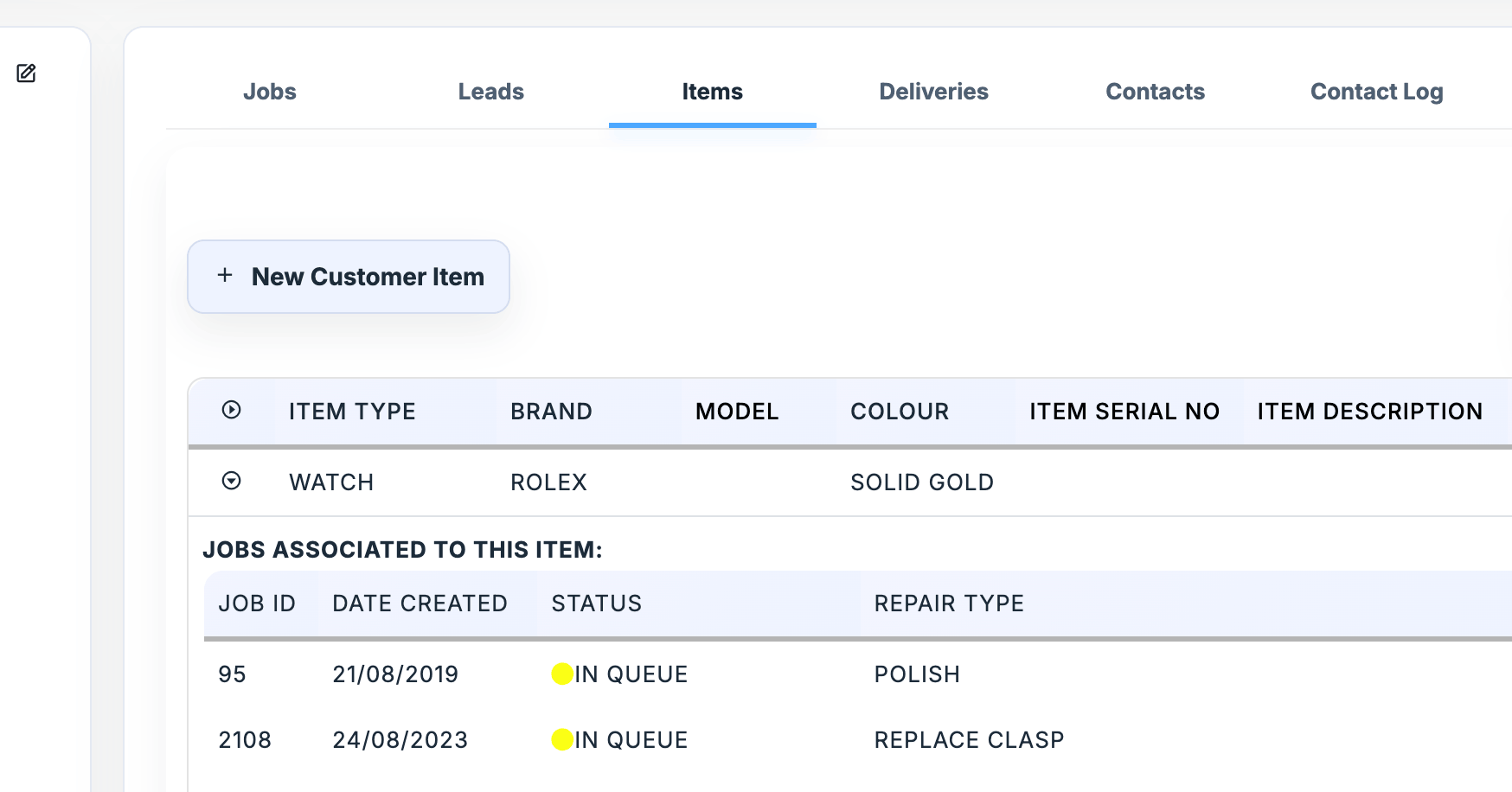This screenshot has height=792, width=1512.
Task: Select the Items tab
Action: [x=712, y=92]
